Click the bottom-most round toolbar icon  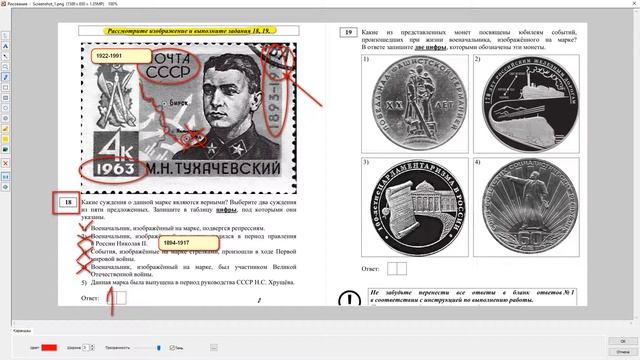point(5,187)
